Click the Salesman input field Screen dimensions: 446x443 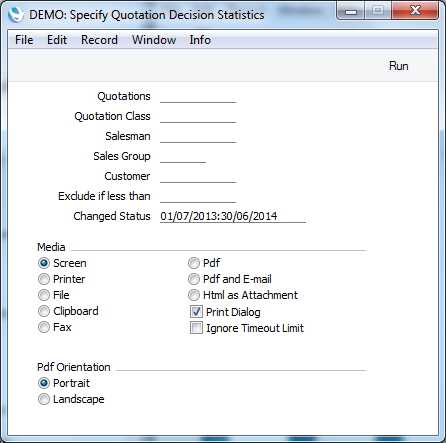point(198,136)
